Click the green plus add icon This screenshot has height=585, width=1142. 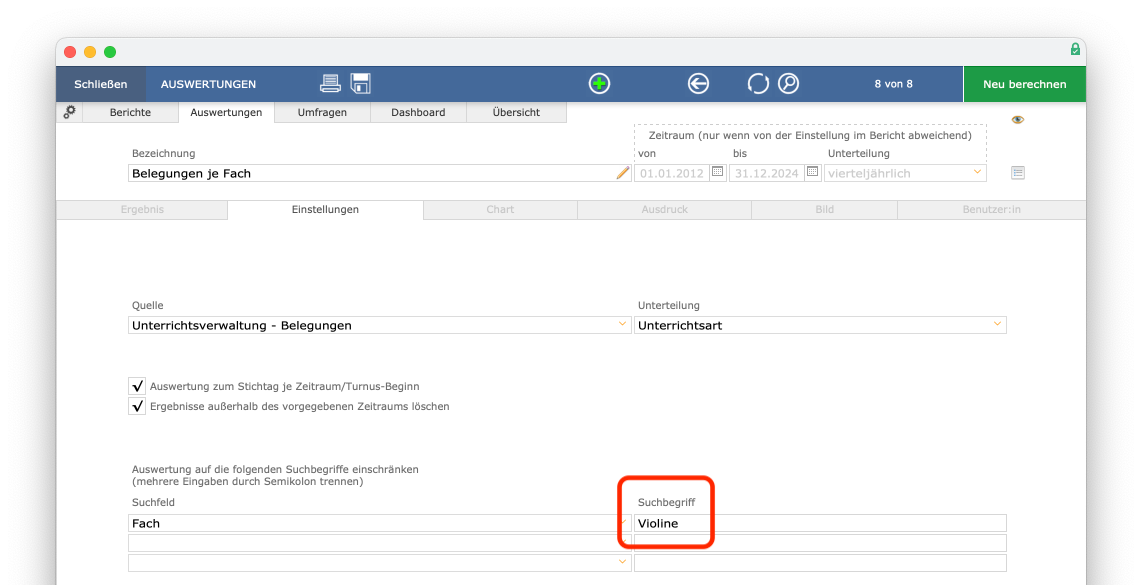pos(599,84)
